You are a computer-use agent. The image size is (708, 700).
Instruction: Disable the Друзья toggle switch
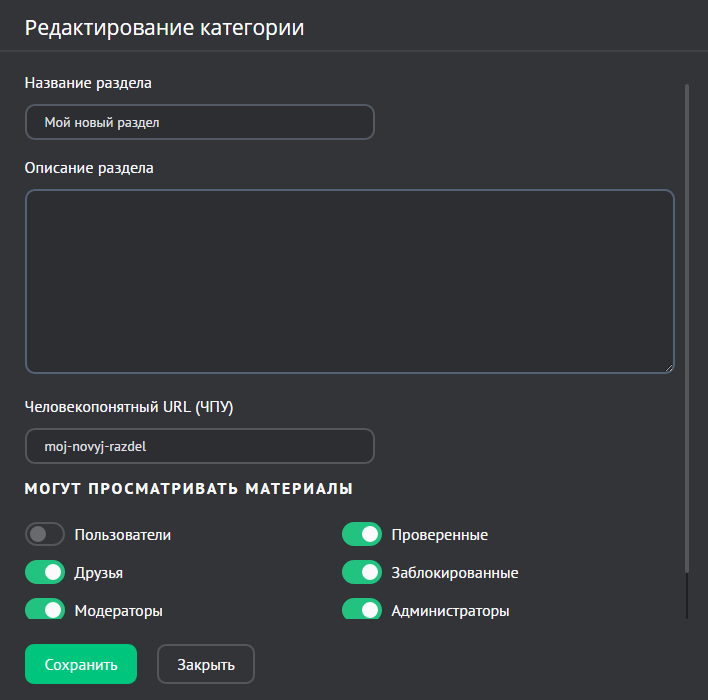pyautogui.click(x=45, y=572)
